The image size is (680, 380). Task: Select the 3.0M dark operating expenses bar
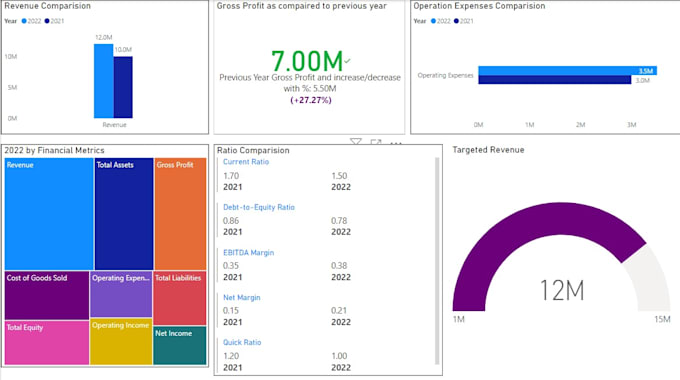555,80
